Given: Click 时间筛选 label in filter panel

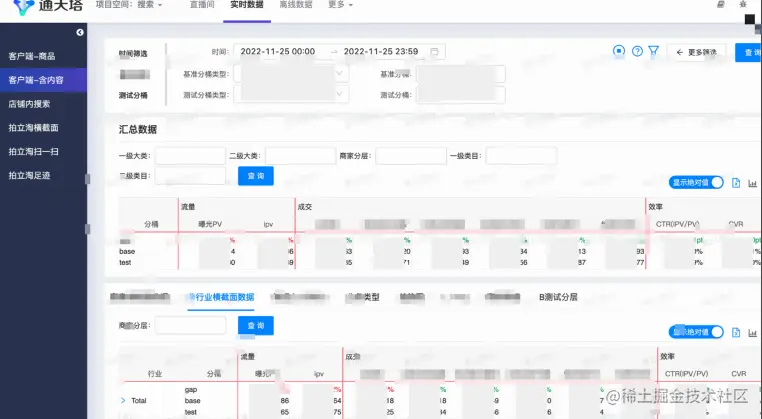Looking at the screenshot, I should click(133, 53).
